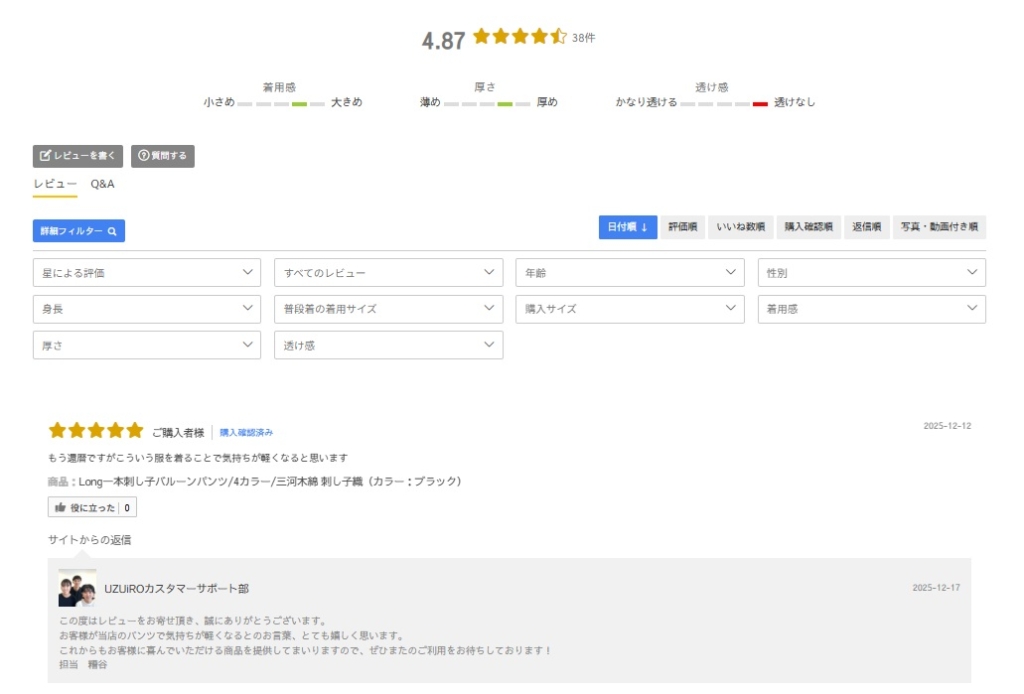Click the red 透け感 scale indicator

pos(760,104)
